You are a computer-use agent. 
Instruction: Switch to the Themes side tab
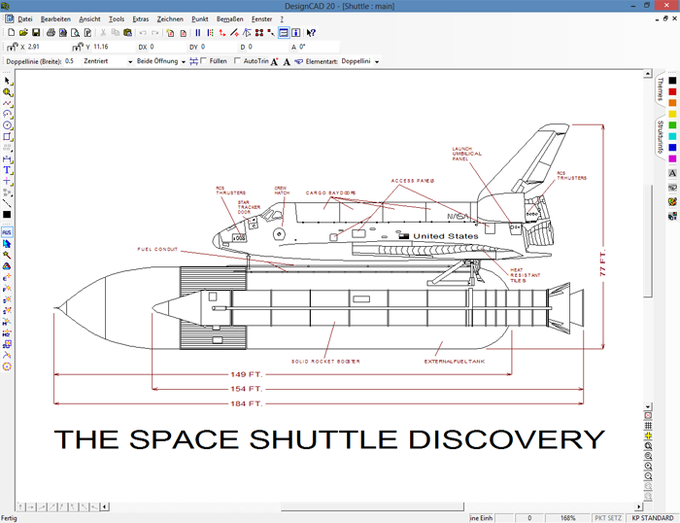point(660,89)
